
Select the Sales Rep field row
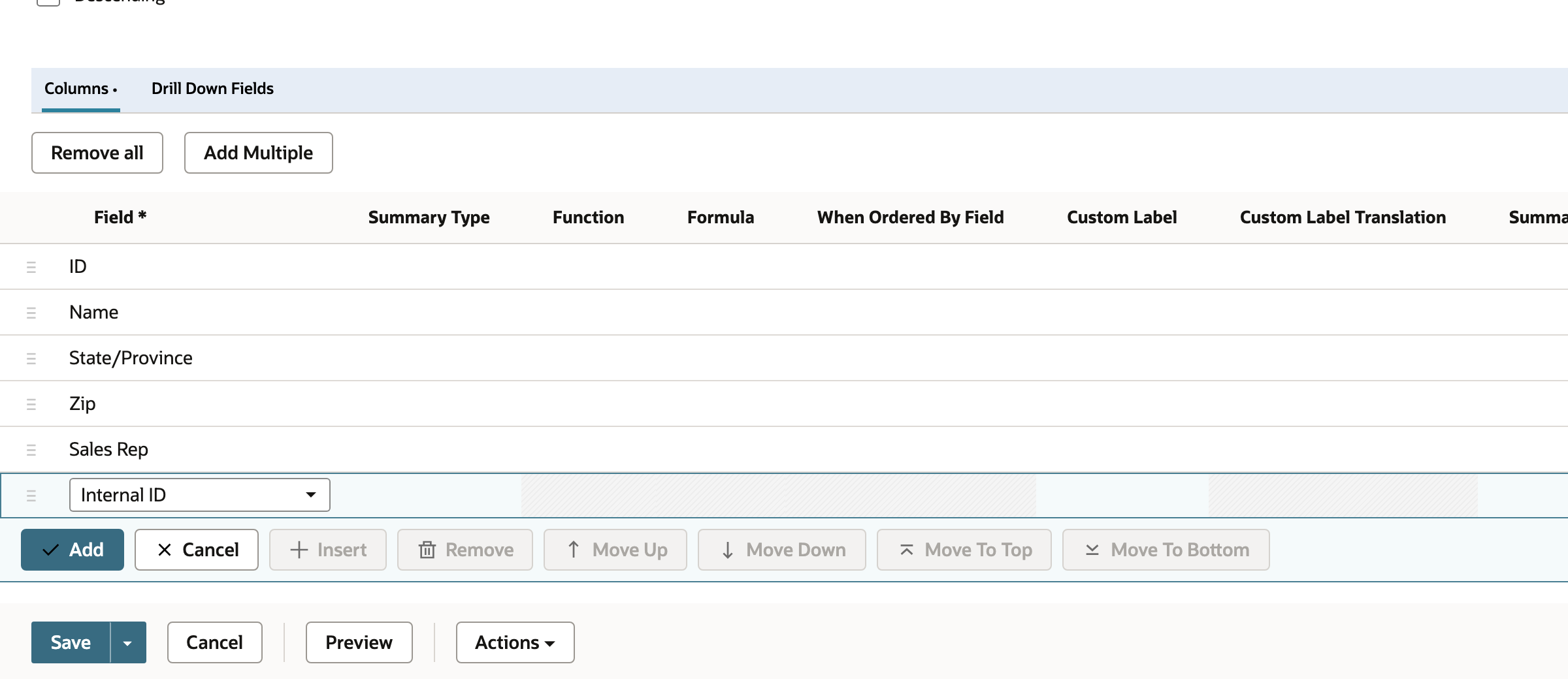click(x=784, y=449)
